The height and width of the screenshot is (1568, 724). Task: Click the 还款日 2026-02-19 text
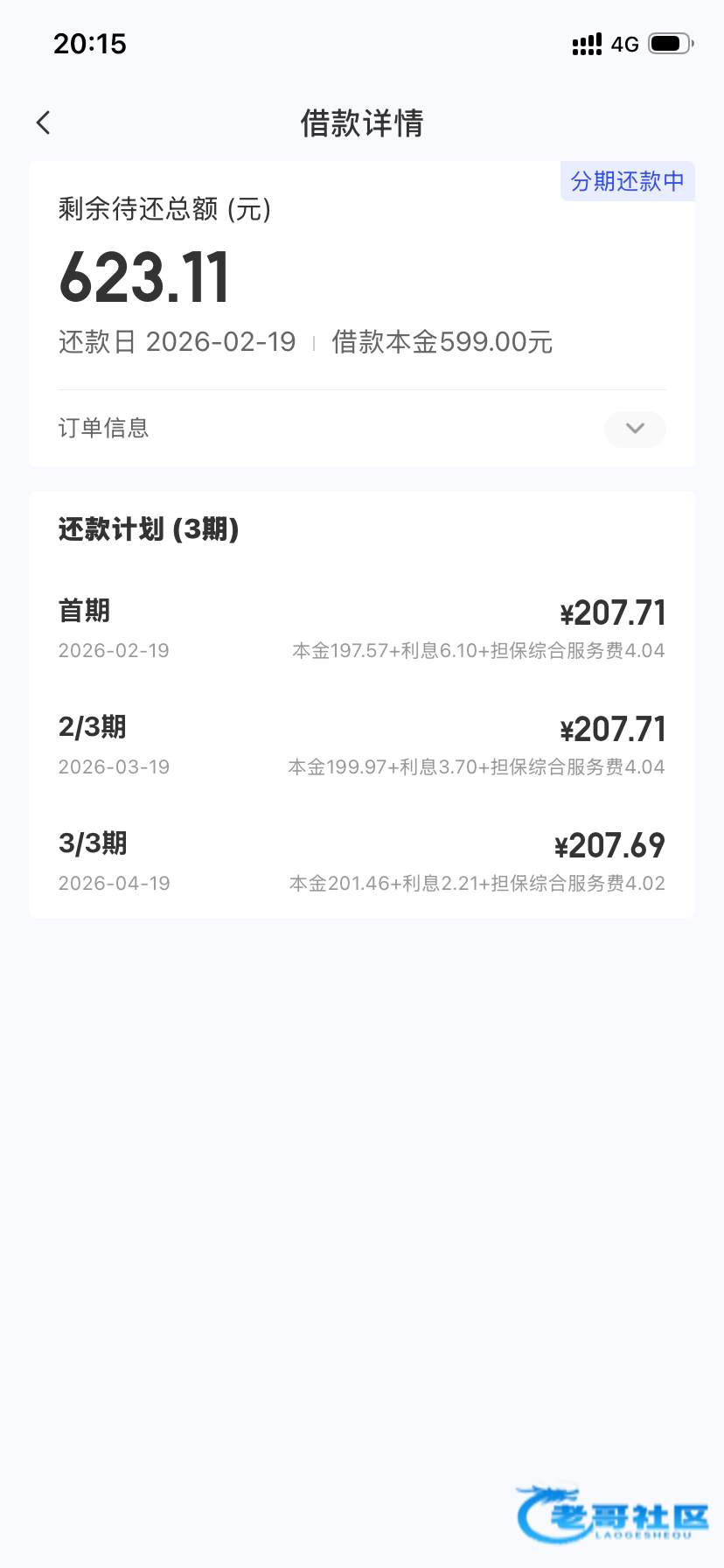tap(178, 342)
